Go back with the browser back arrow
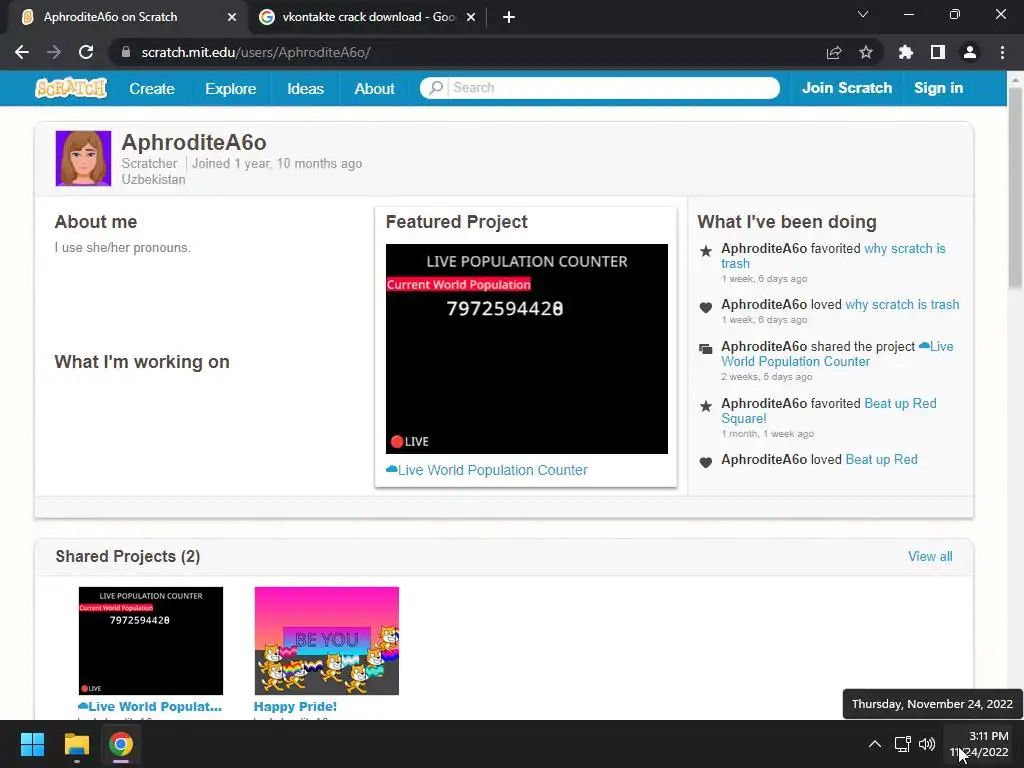This screenshot has width=1024, height=768. tap(22, 52)
